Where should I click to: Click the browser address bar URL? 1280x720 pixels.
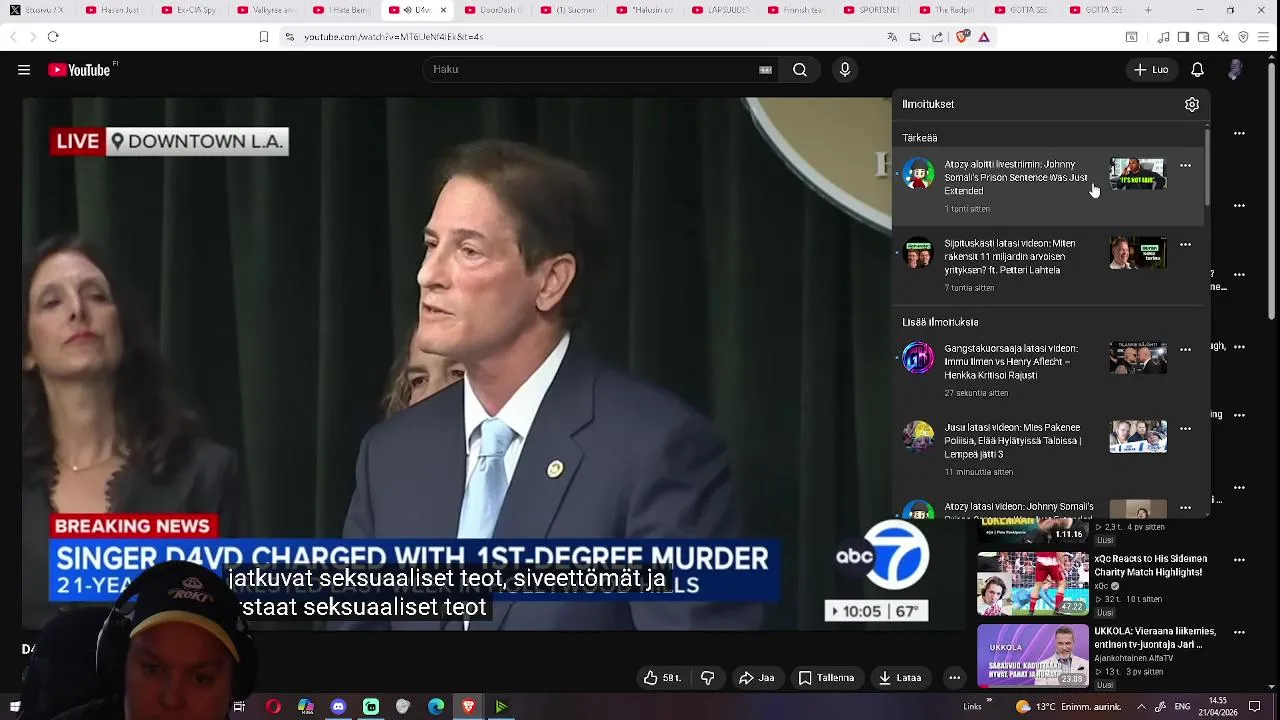pos(394,37)
